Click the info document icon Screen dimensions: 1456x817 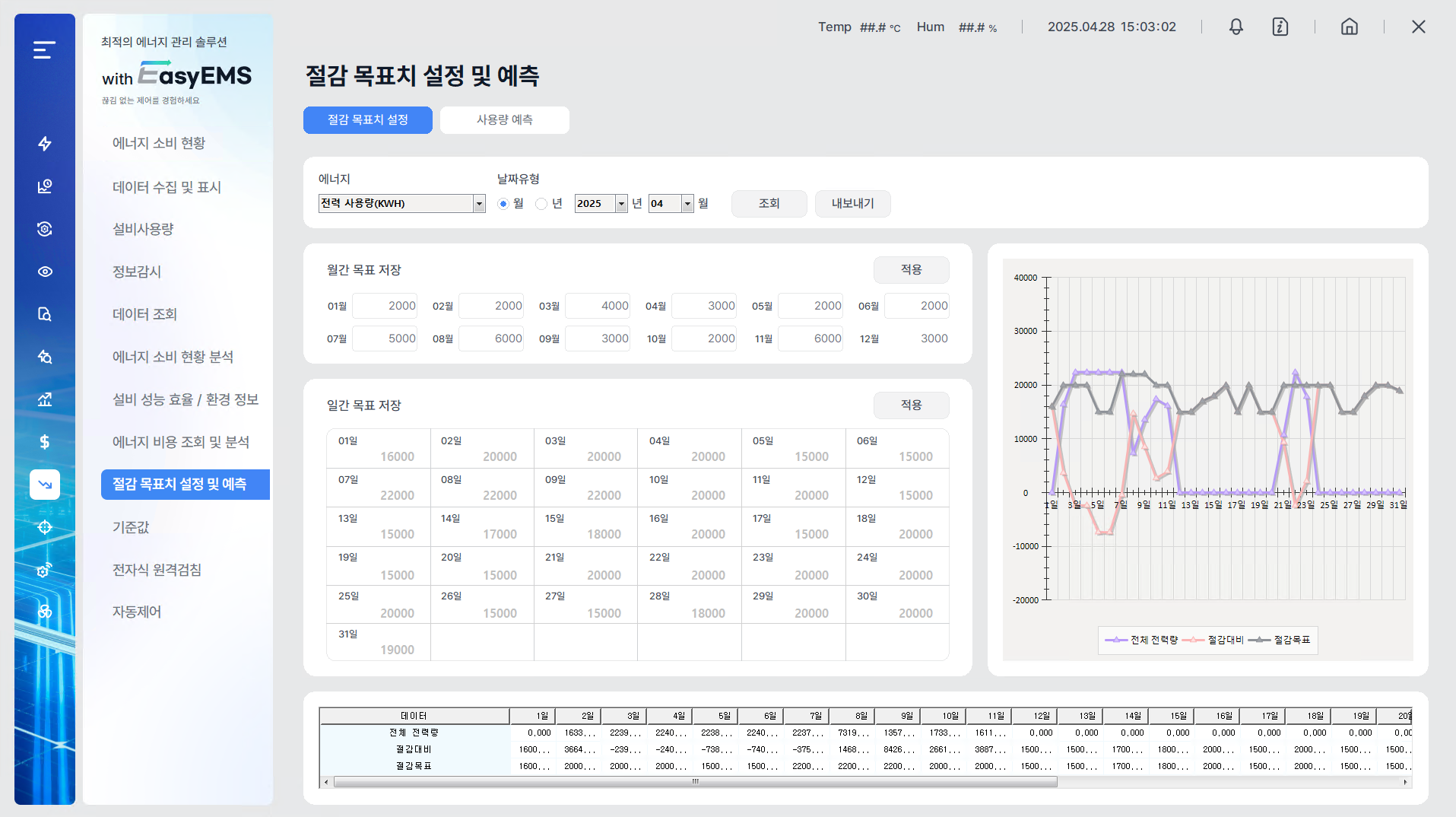click(x=1280, y=27)
